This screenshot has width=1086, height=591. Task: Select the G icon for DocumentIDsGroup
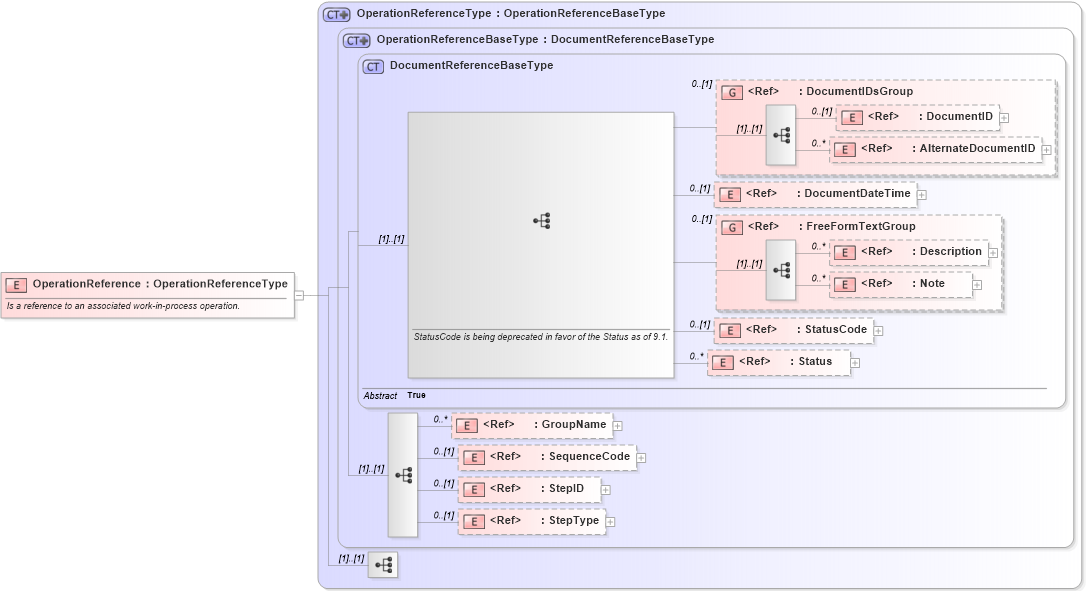pos(730,91)
